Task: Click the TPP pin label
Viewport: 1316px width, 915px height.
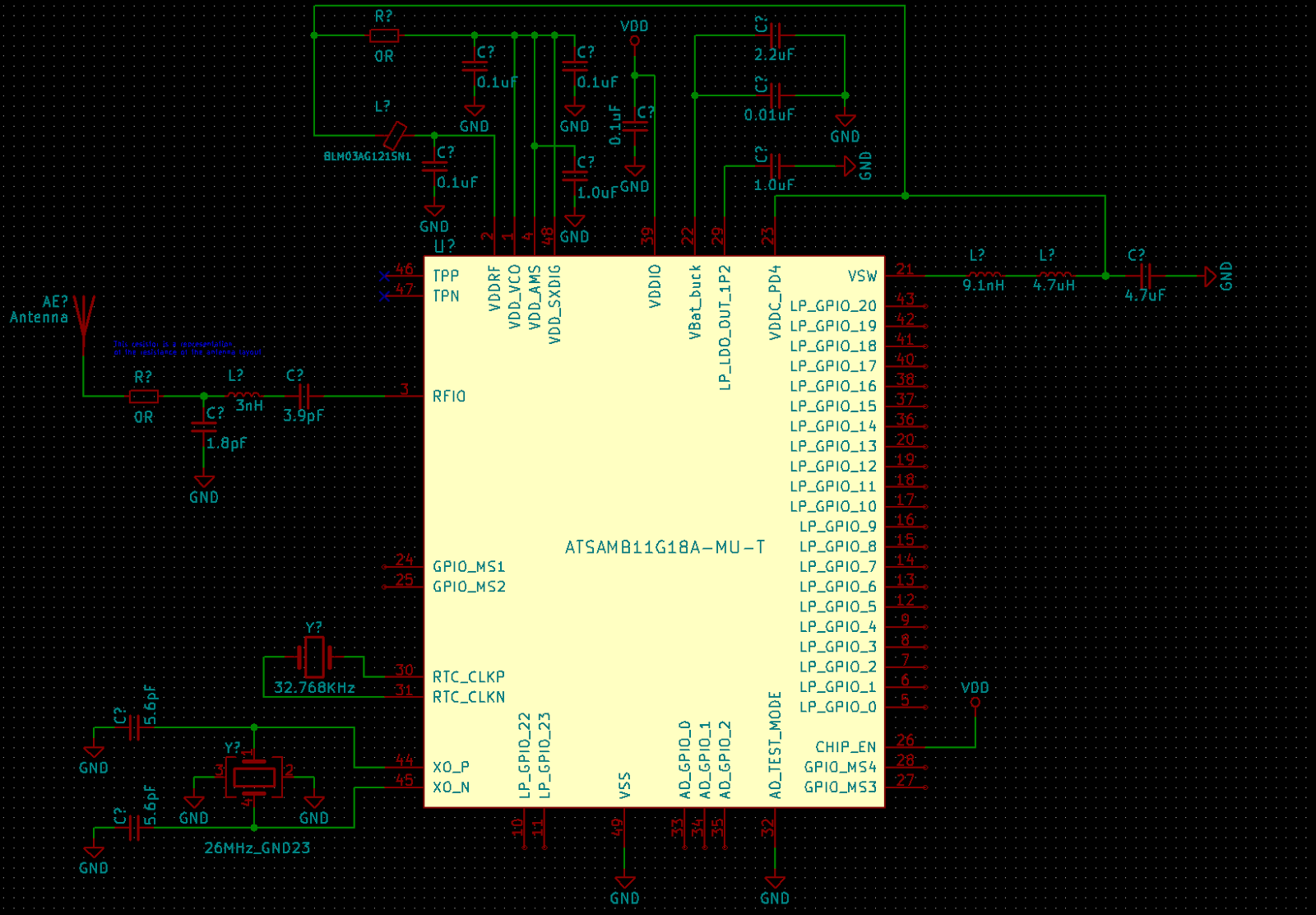Action: [446, 276]
